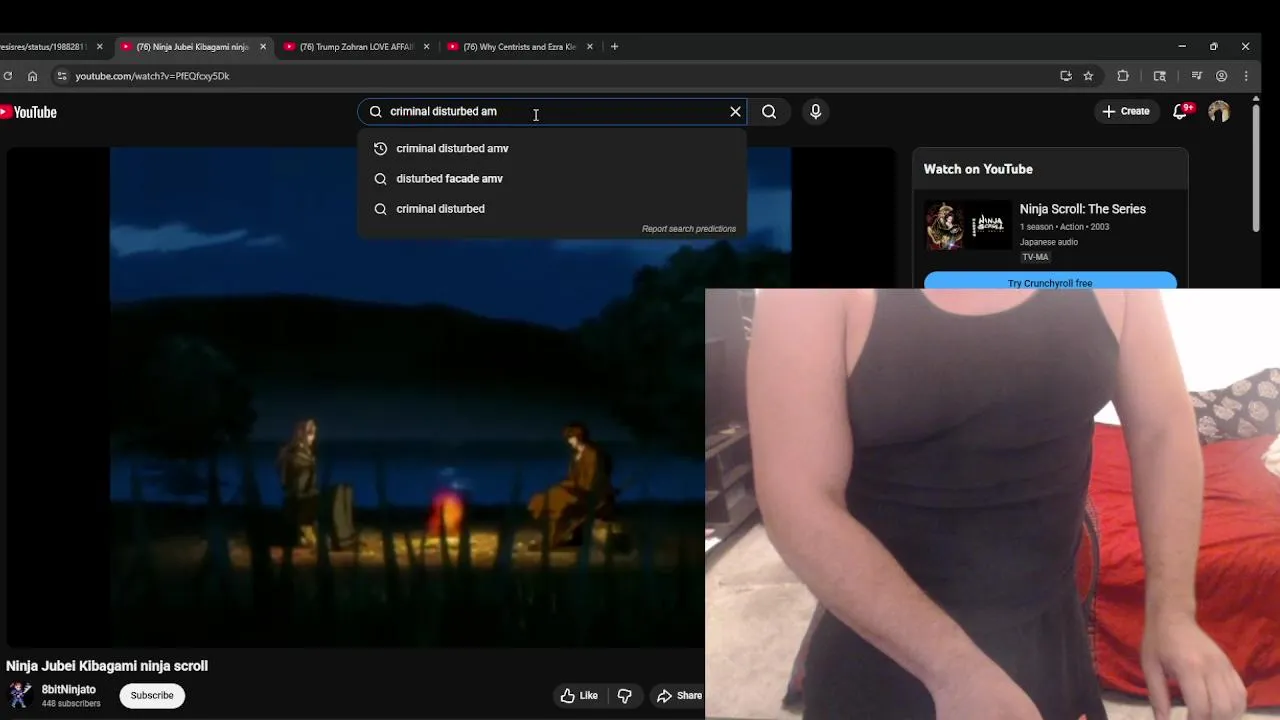Click the install app icon in address bar
The height and width of the screenshot is (720, 1280).
(1066, 76)
